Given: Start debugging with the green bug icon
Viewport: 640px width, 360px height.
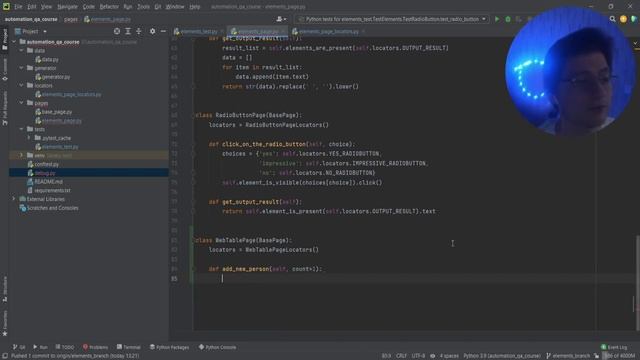Looking at the screenshot, I should (x=508, y=19).
